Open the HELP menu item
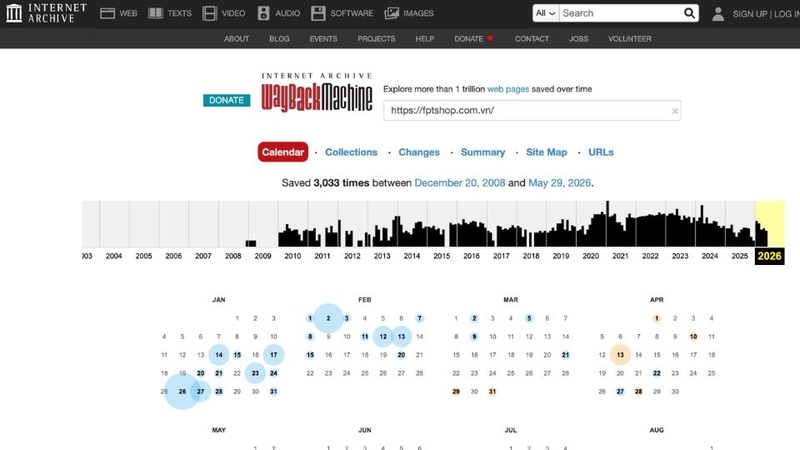The image size is (800, 450). pos(424,39)
